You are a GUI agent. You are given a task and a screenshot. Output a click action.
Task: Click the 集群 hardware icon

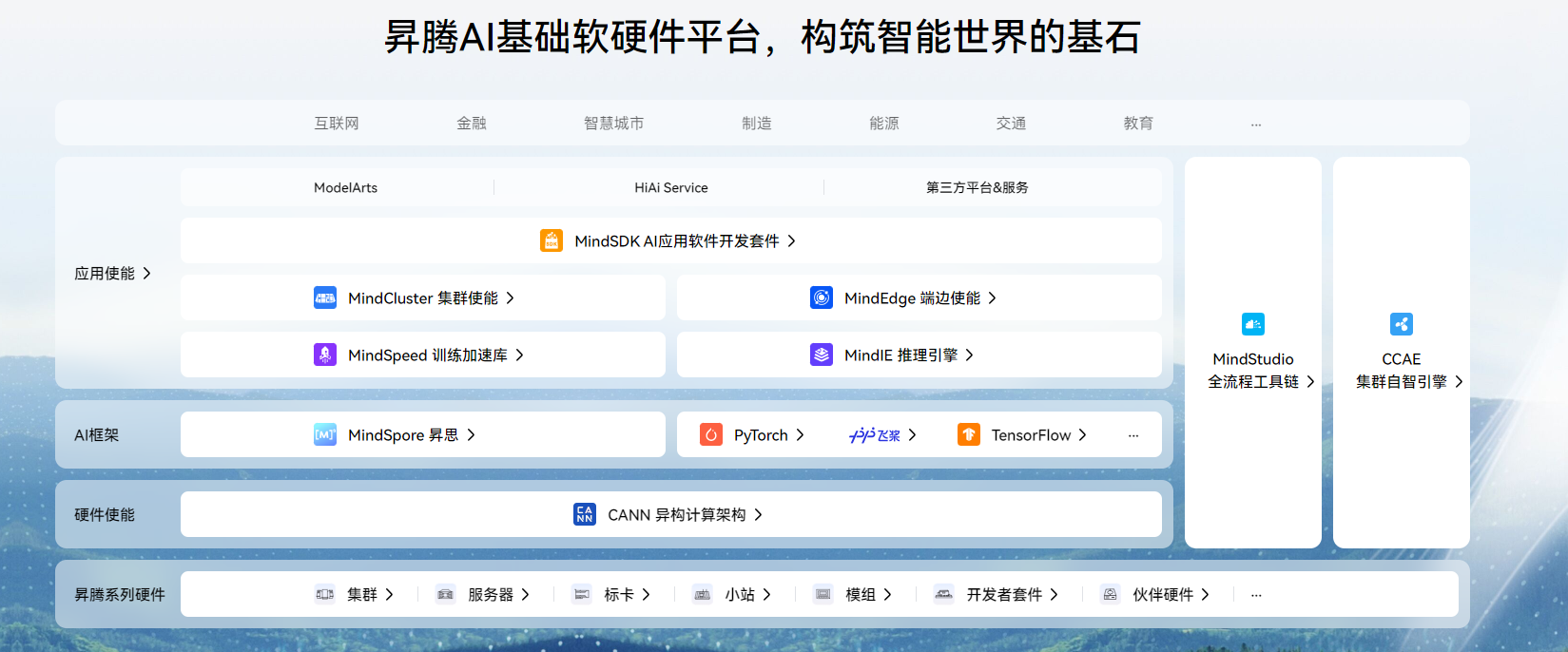click(x=325, y=594)
